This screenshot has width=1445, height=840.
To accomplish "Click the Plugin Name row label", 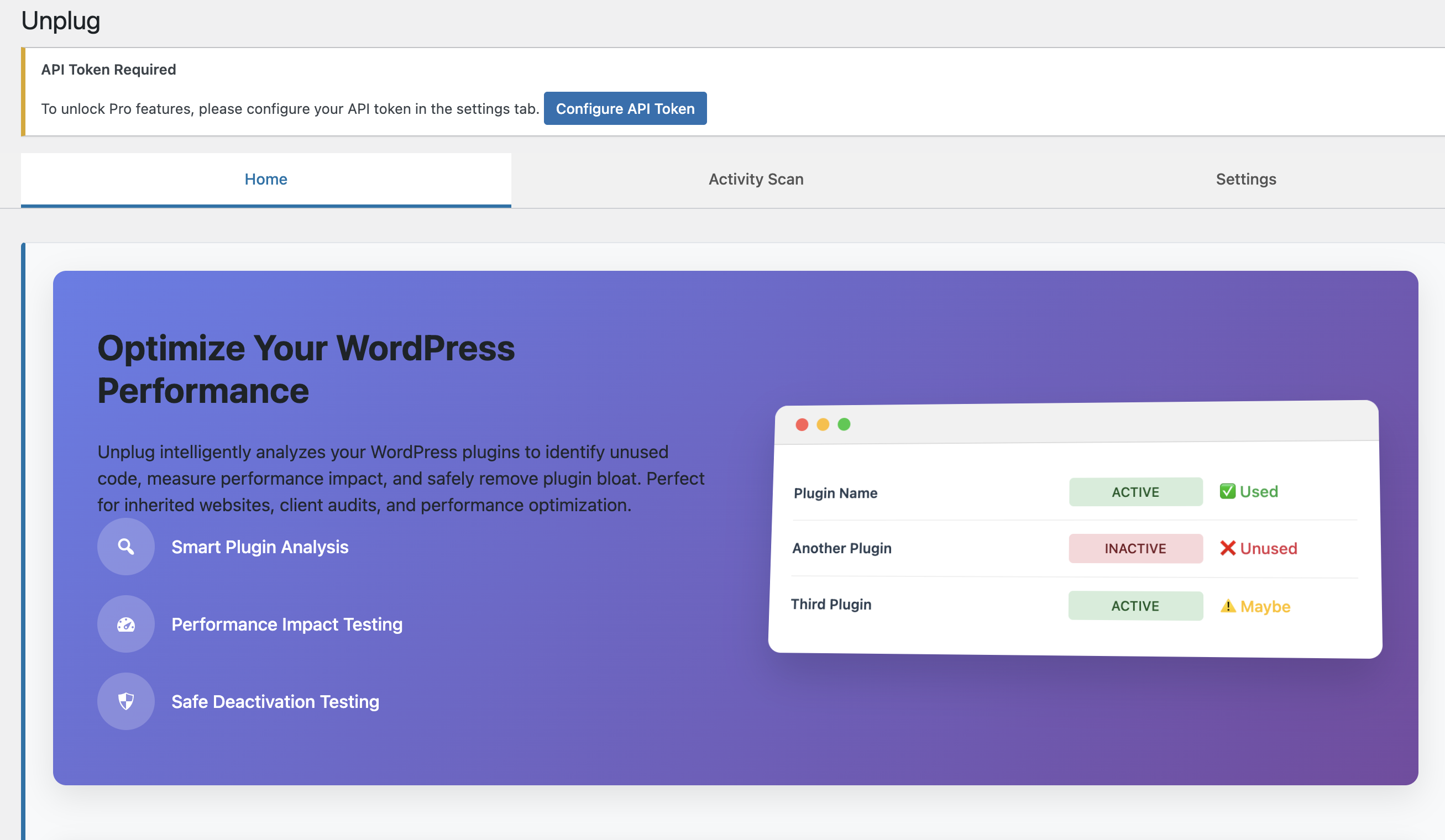I will pyautogui.click(x=835, y=493).
